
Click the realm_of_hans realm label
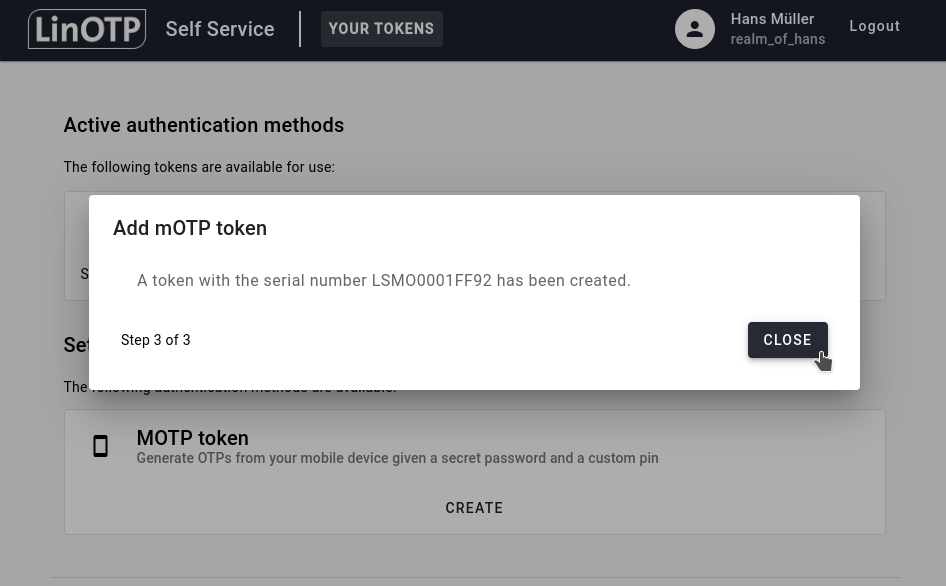pos(777,39)
